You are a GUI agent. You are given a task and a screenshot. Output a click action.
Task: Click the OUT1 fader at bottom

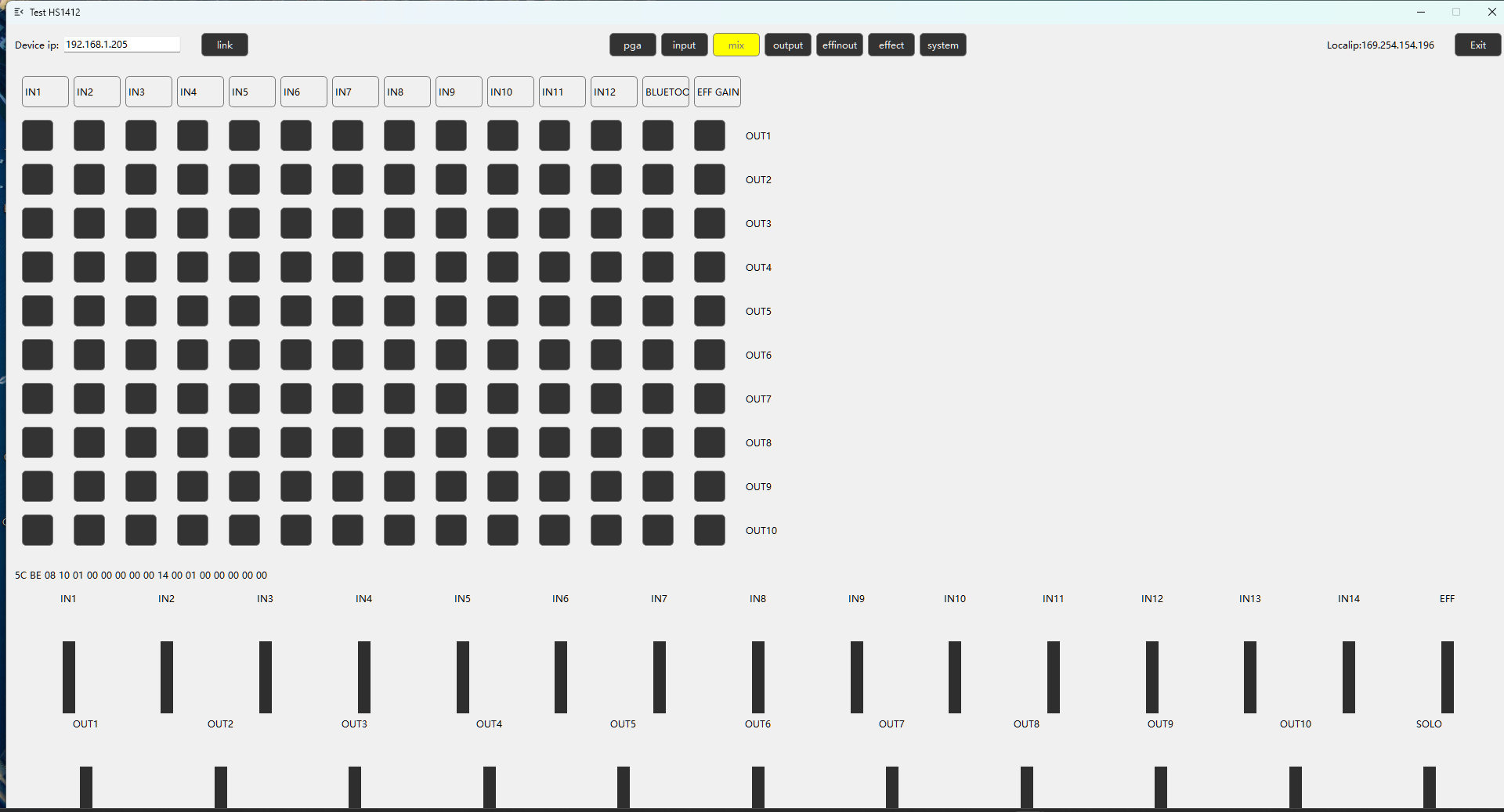86,786
